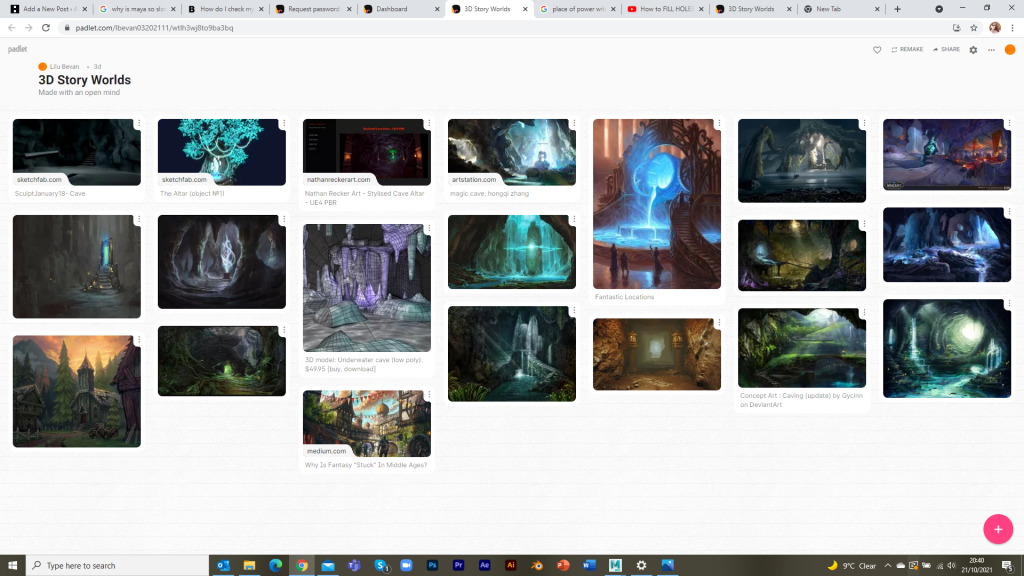Open Zoom from the taskbar
Image resolution: width=1024 pixels, height=576 pixels.
coord(406,566)
